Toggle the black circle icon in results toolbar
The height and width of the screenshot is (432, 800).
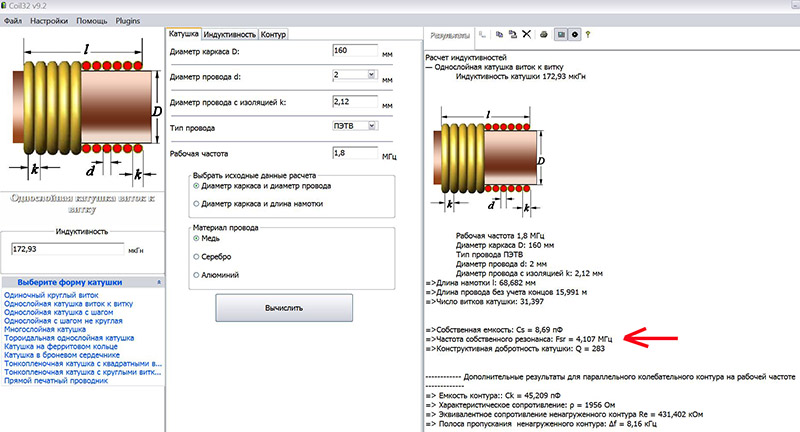(574, 34)
